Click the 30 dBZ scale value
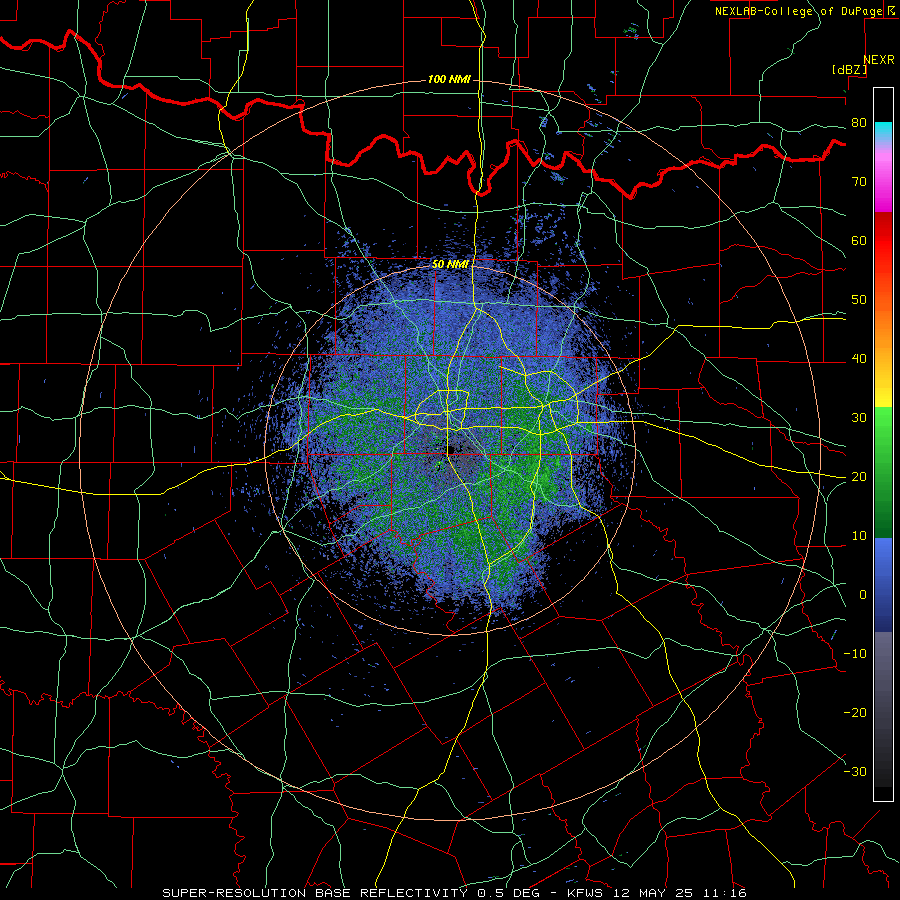The width and height of the screenshot is (900, 900). pyautogui.click(x=859, y=417)
